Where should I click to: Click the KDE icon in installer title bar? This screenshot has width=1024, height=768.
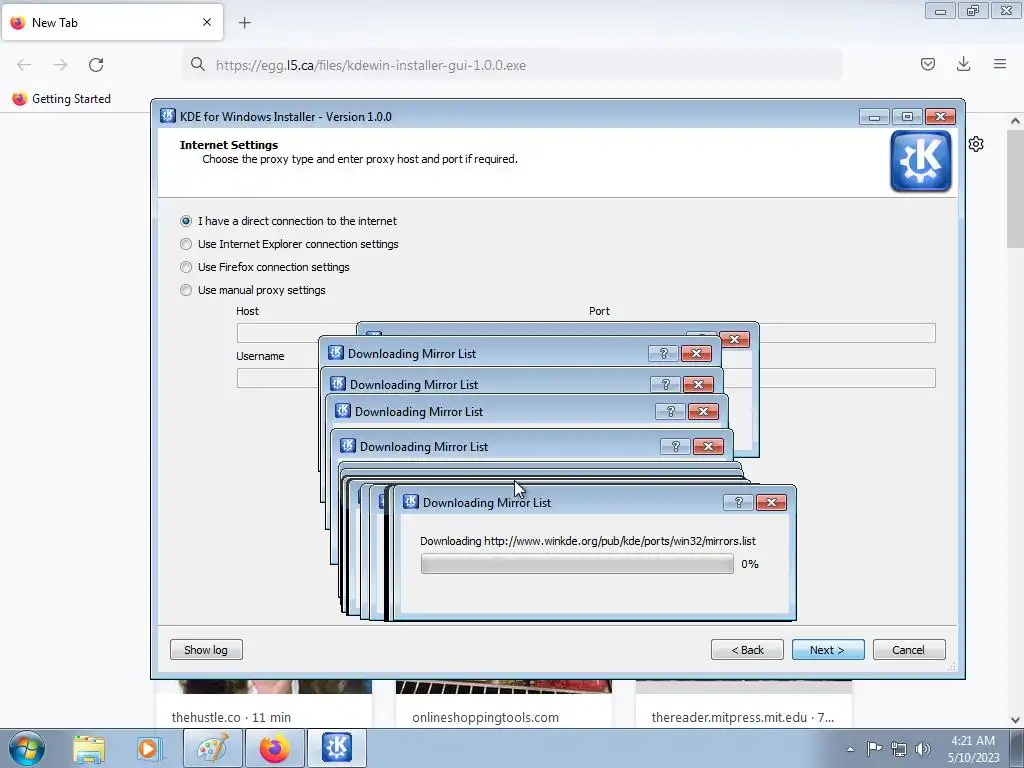[168, 116]
